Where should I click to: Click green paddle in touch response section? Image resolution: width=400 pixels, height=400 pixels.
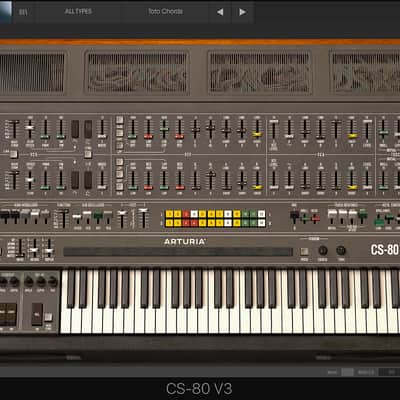[363, 214]
